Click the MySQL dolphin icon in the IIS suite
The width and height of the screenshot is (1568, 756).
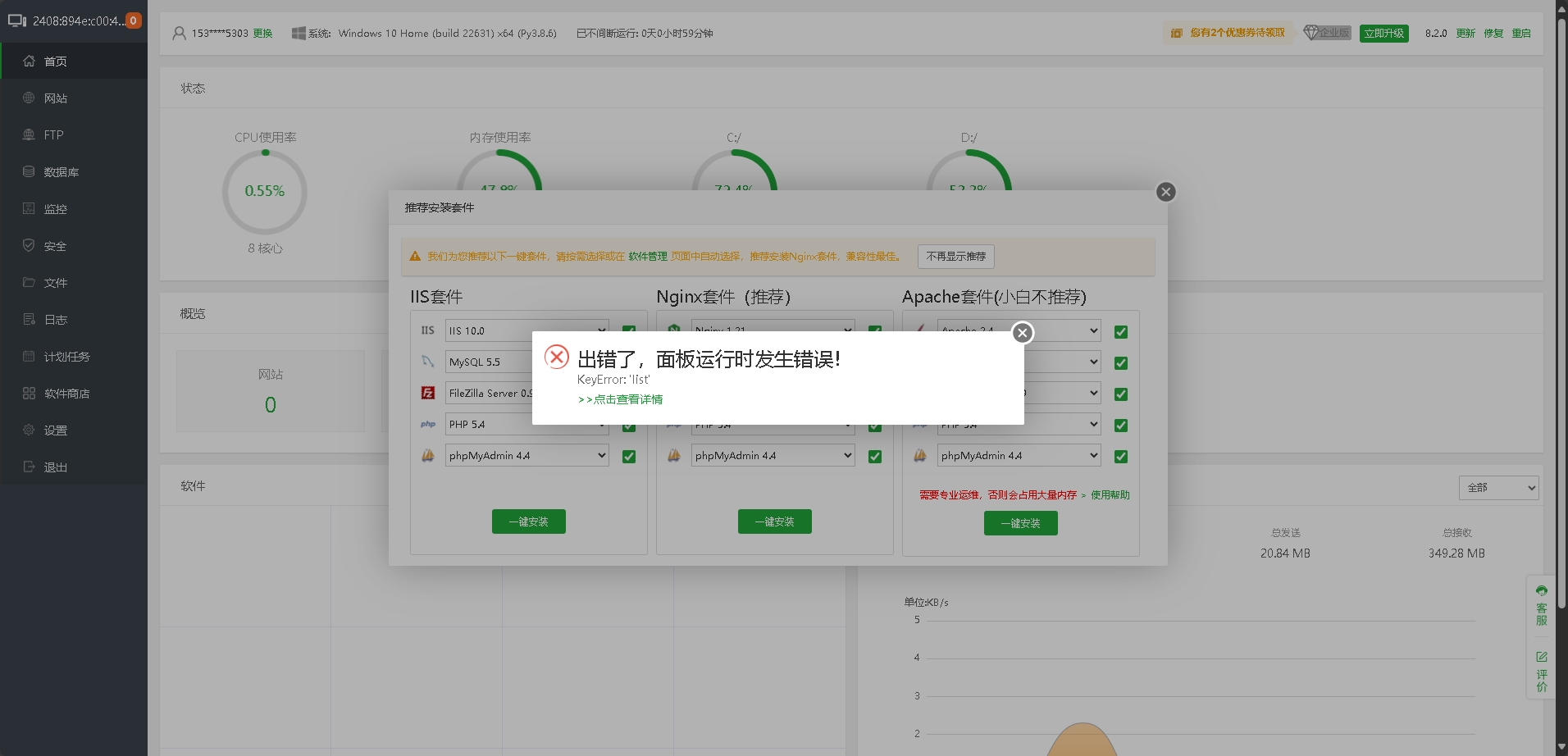tap(428, 362)
